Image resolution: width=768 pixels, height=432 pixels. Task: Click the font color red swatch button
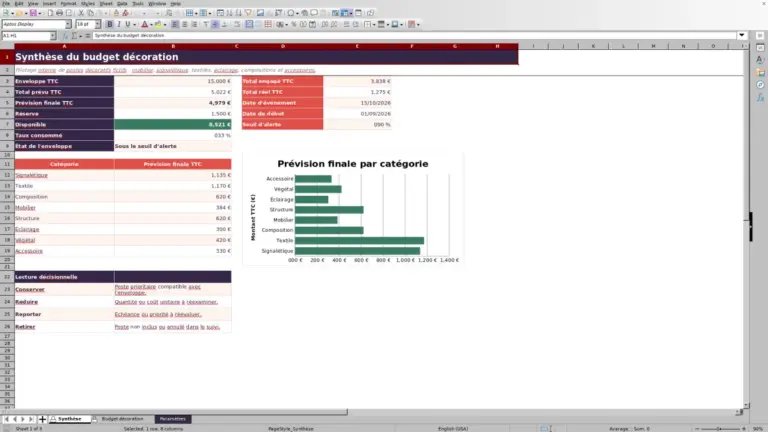[144, 24]
